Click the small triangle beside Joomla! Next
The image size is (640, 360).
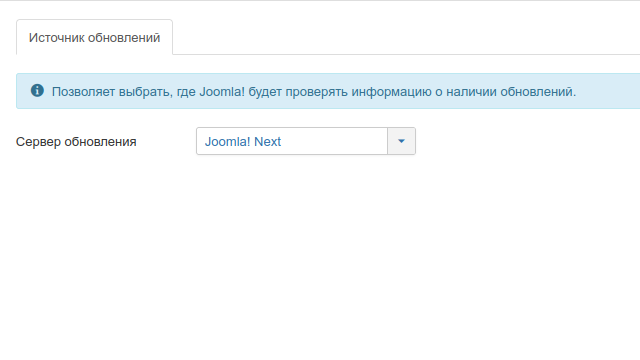click(401, 141)
